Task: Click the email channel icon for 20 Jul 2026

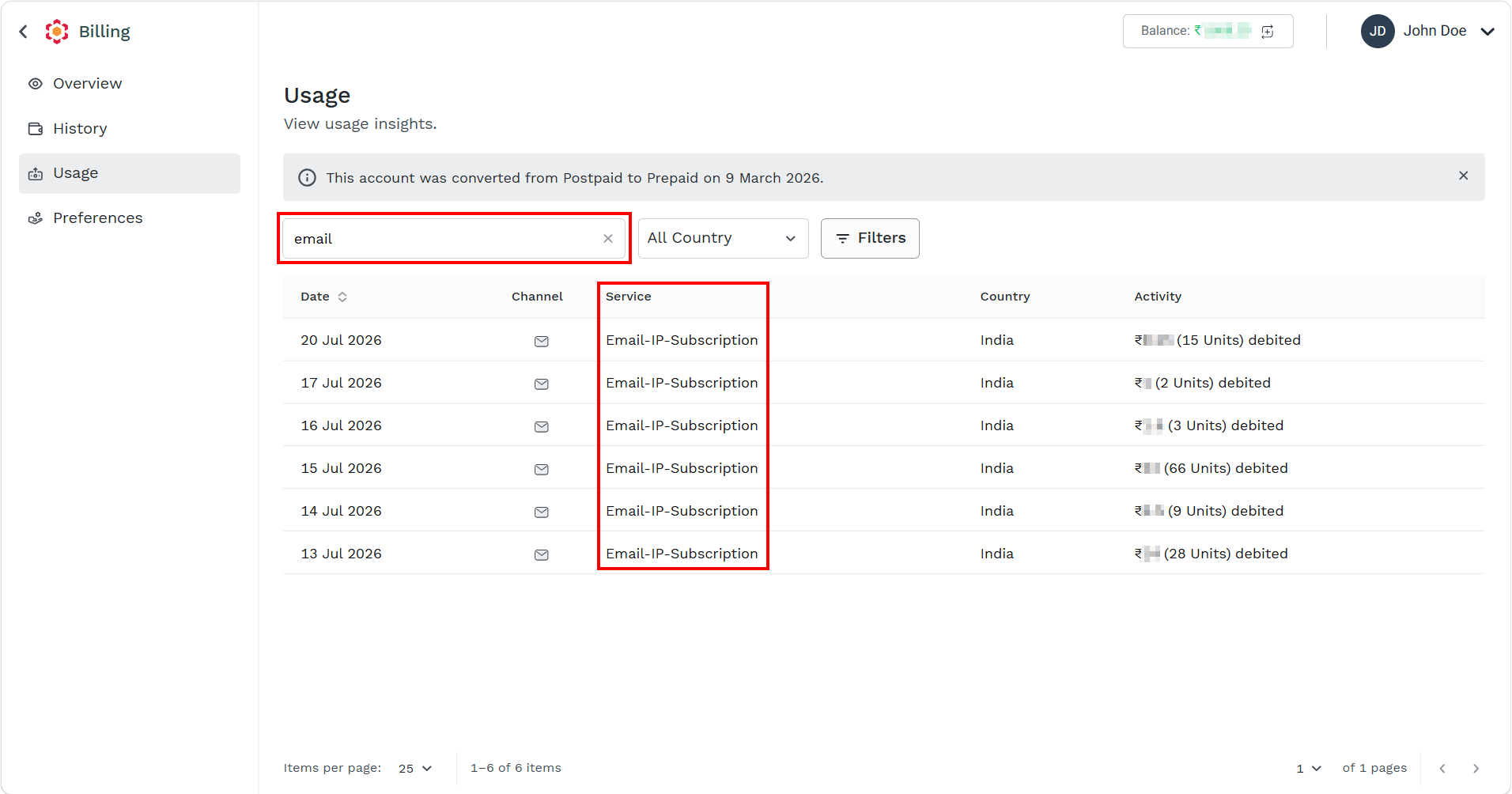Action: click(x=542, y=342)
